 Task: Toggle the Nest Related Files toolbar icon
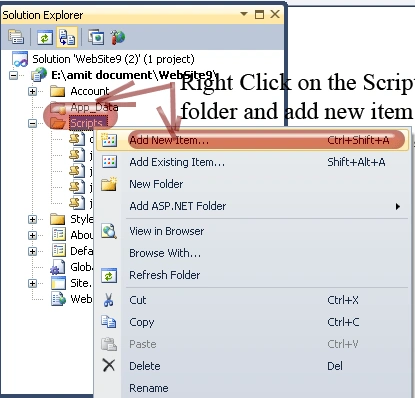(x=67, y=37)
